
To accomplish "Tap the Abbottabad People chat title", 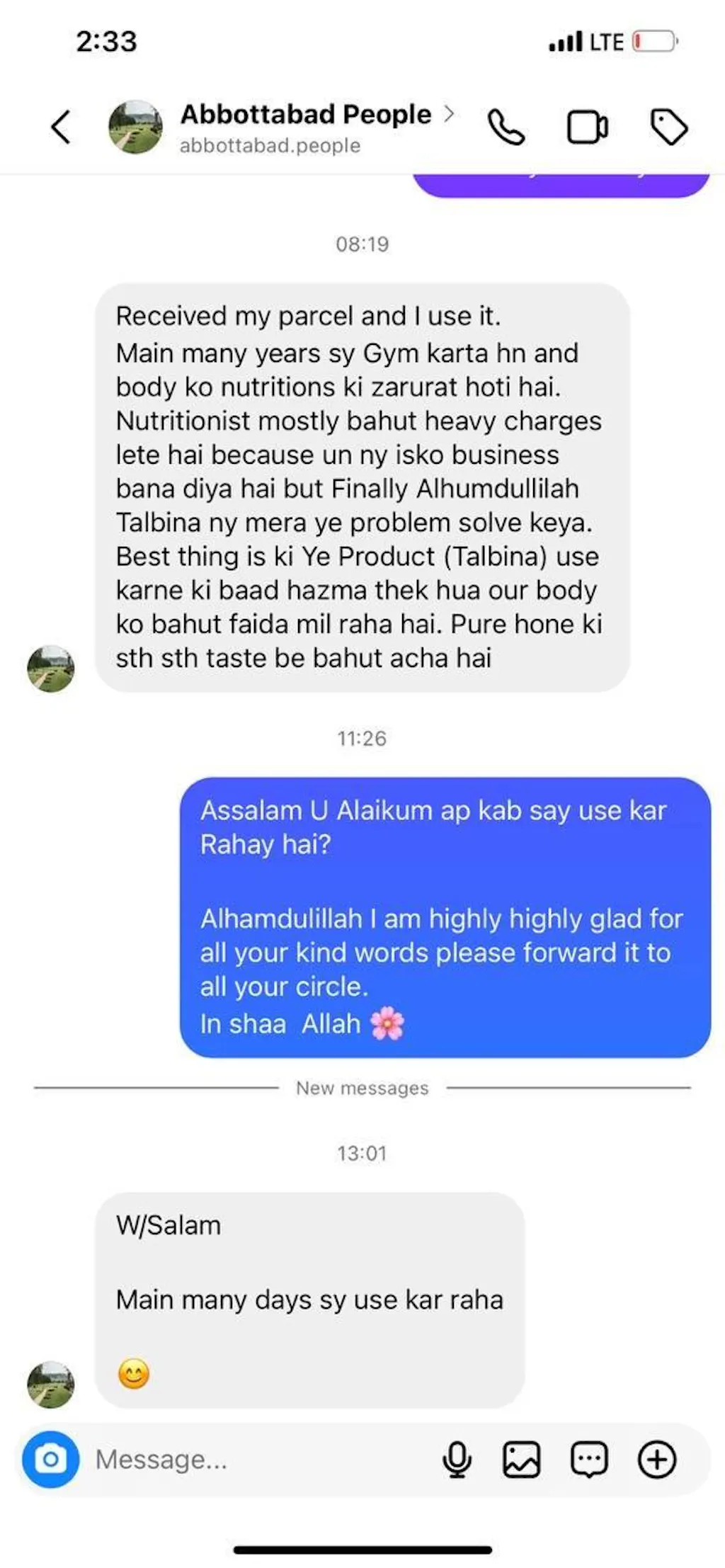I will point(306,114).
